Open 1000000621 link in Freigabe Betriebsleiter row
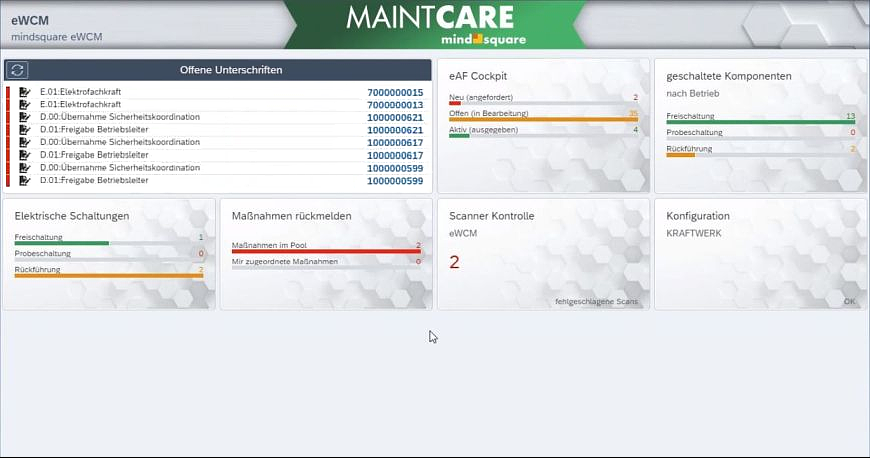The image size is (870, 458). [395, 130]
